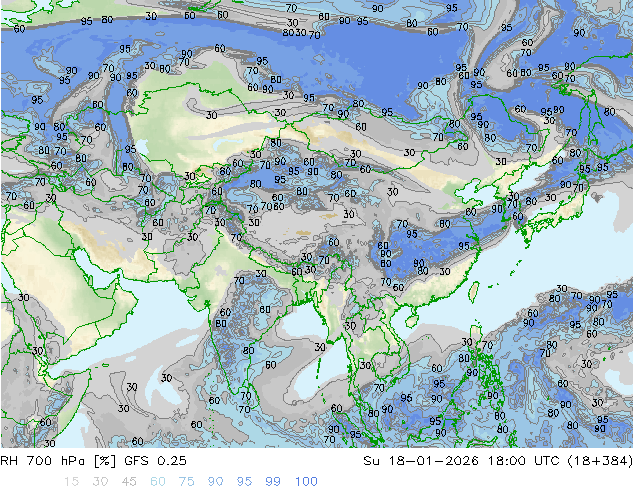This screenshot has height=490, width=634.
Task: Click the '(18+384)' forecast hour text
Action: tap(600, 460)
